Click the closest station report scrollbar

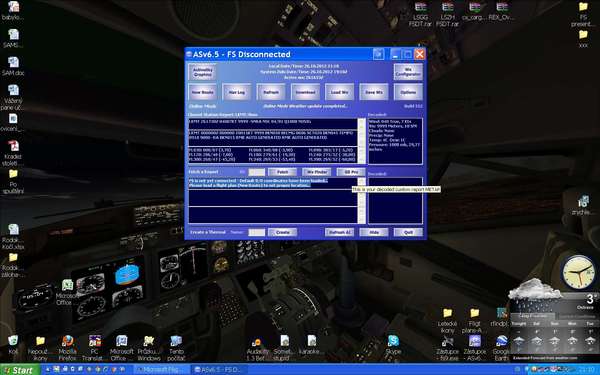coord(361,141)
